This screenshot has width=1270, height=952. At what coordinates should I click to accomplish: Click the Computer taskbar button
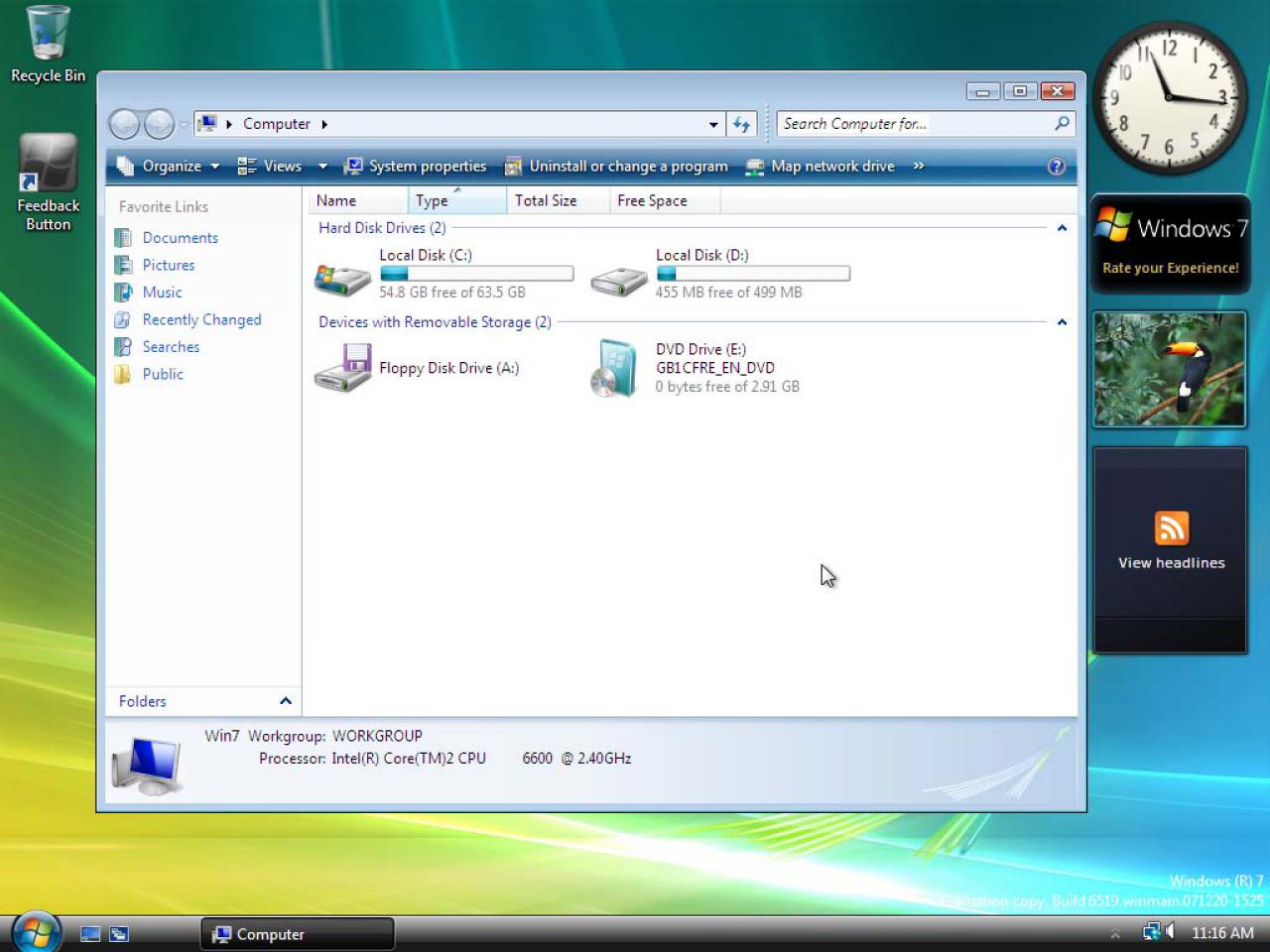point(298,934)
